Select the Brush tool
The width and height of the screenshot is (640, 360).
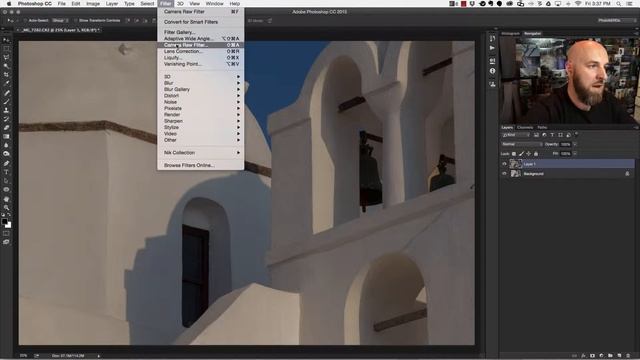(x=6, y=102)
